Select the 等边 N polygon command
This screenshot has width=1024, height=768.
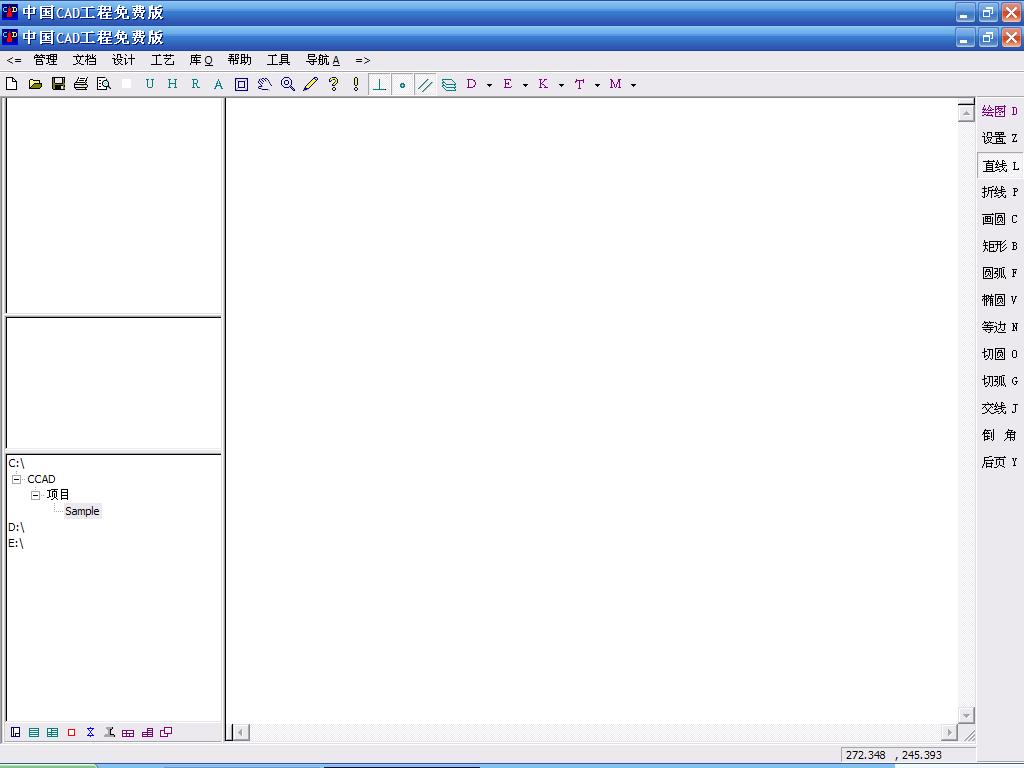coord(999,327)
